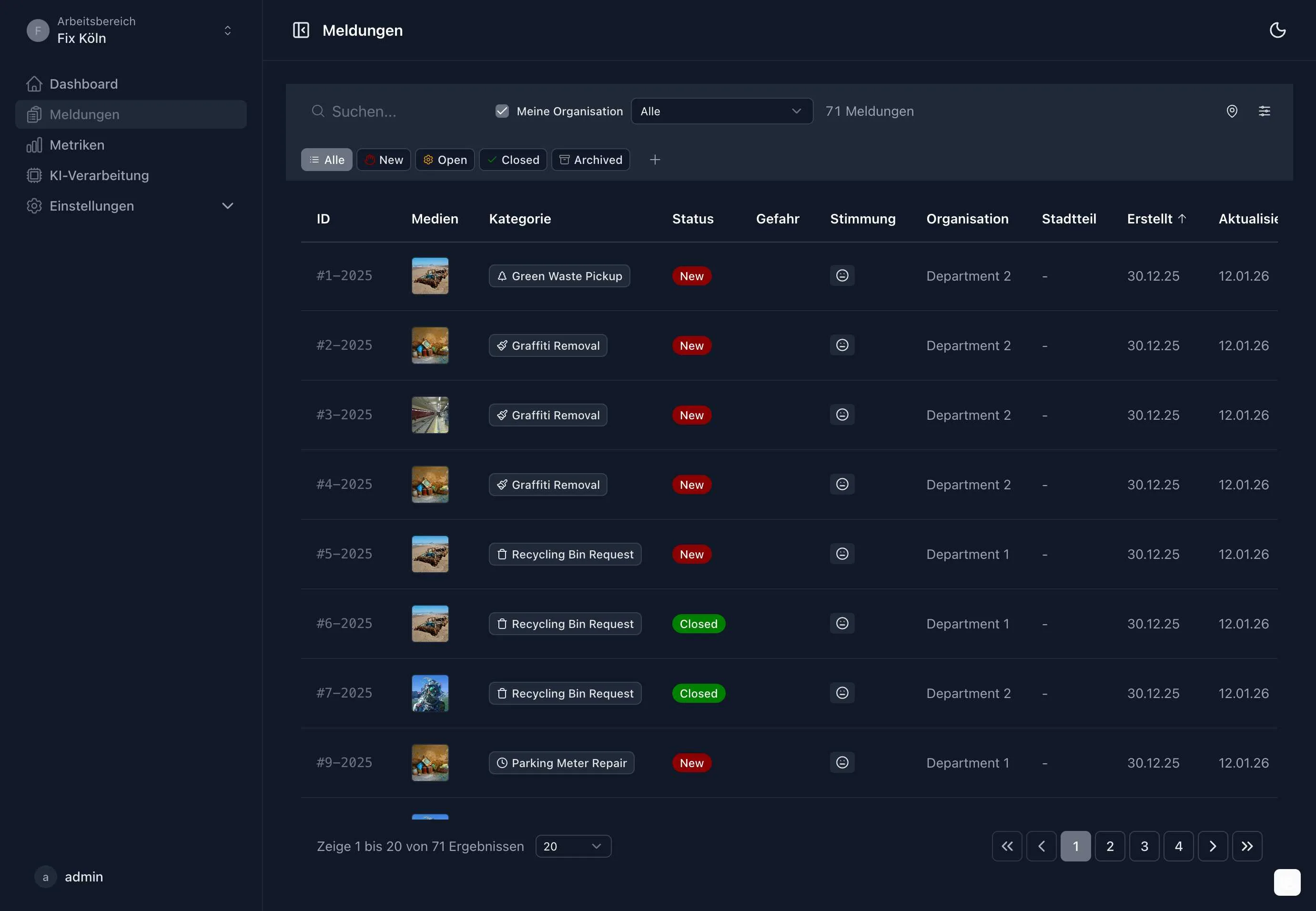Add a new filter with the plus icon

[x=655, y=160]
